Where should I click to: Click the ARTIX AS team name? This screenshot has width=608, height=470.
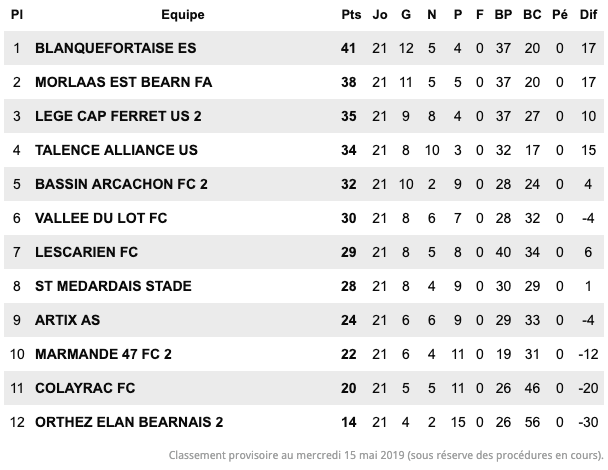pos(67,320)
